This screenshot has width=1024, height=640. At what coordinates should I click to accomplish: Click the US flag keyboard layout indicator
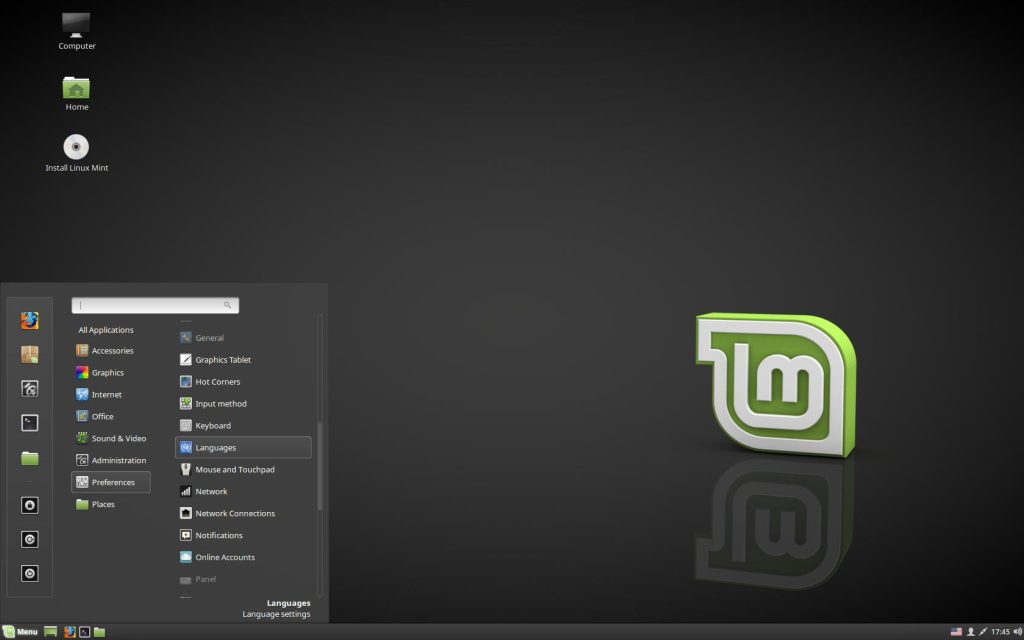pyautogui.click(x=956, y=632)
